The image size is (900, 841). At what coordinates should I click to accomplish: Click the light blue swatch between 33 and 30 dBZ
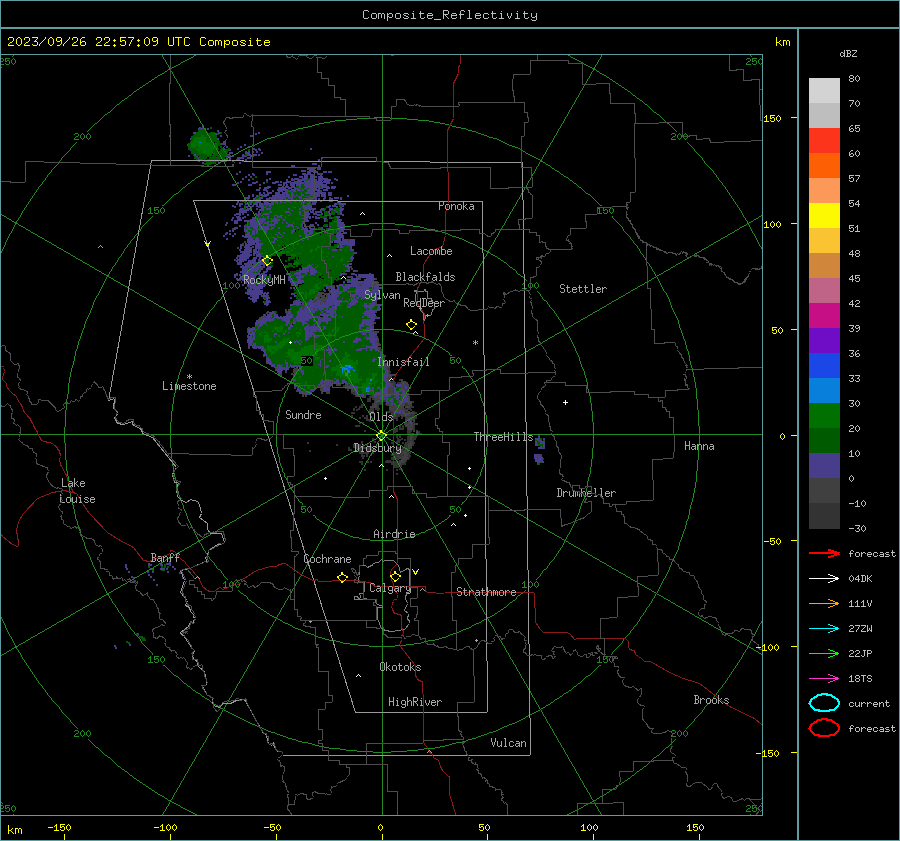click(824, 390)
